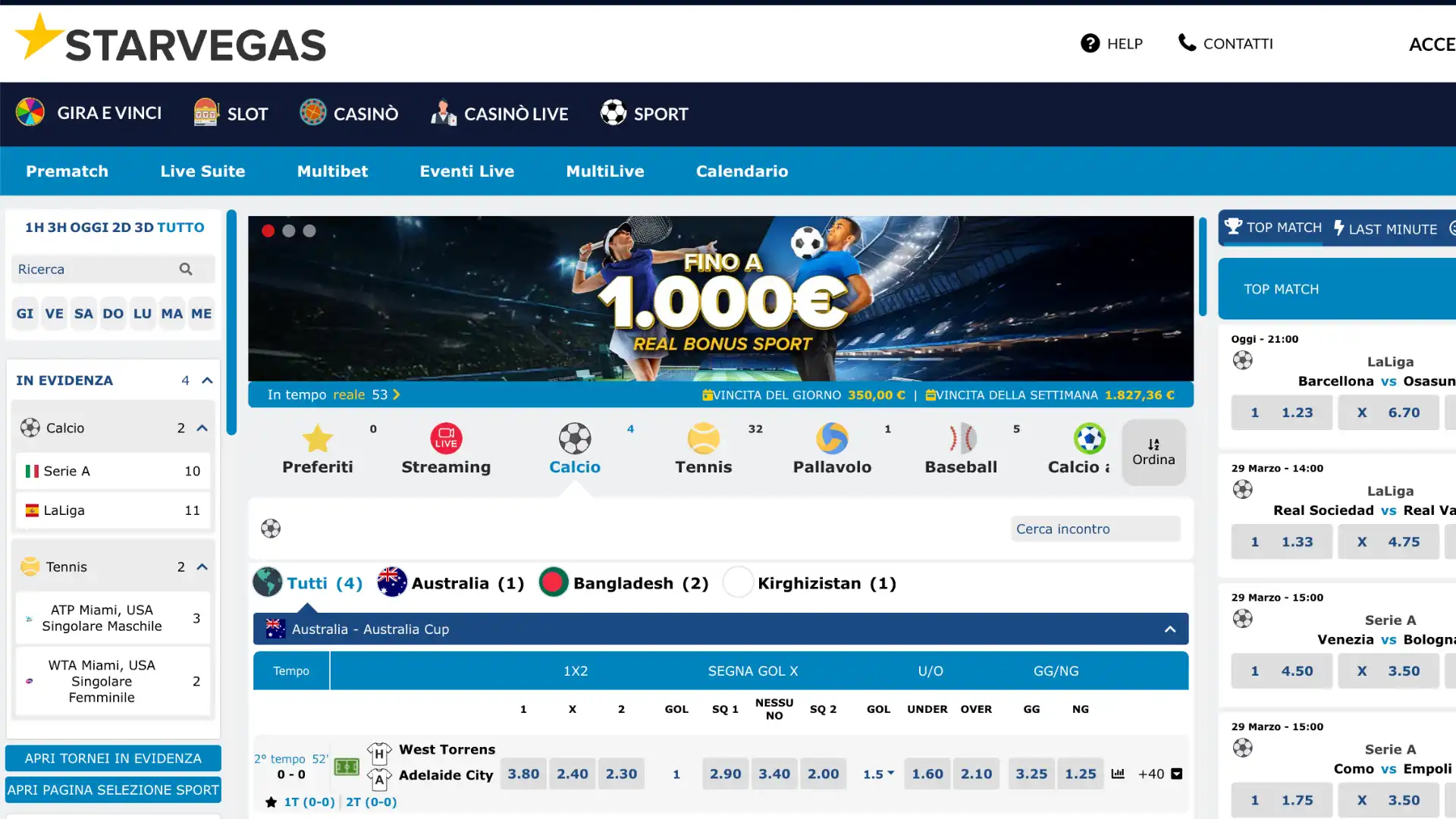1456x819 pixels.
Task: Open the Sport soccer ball icon
Action: [613, 112]
